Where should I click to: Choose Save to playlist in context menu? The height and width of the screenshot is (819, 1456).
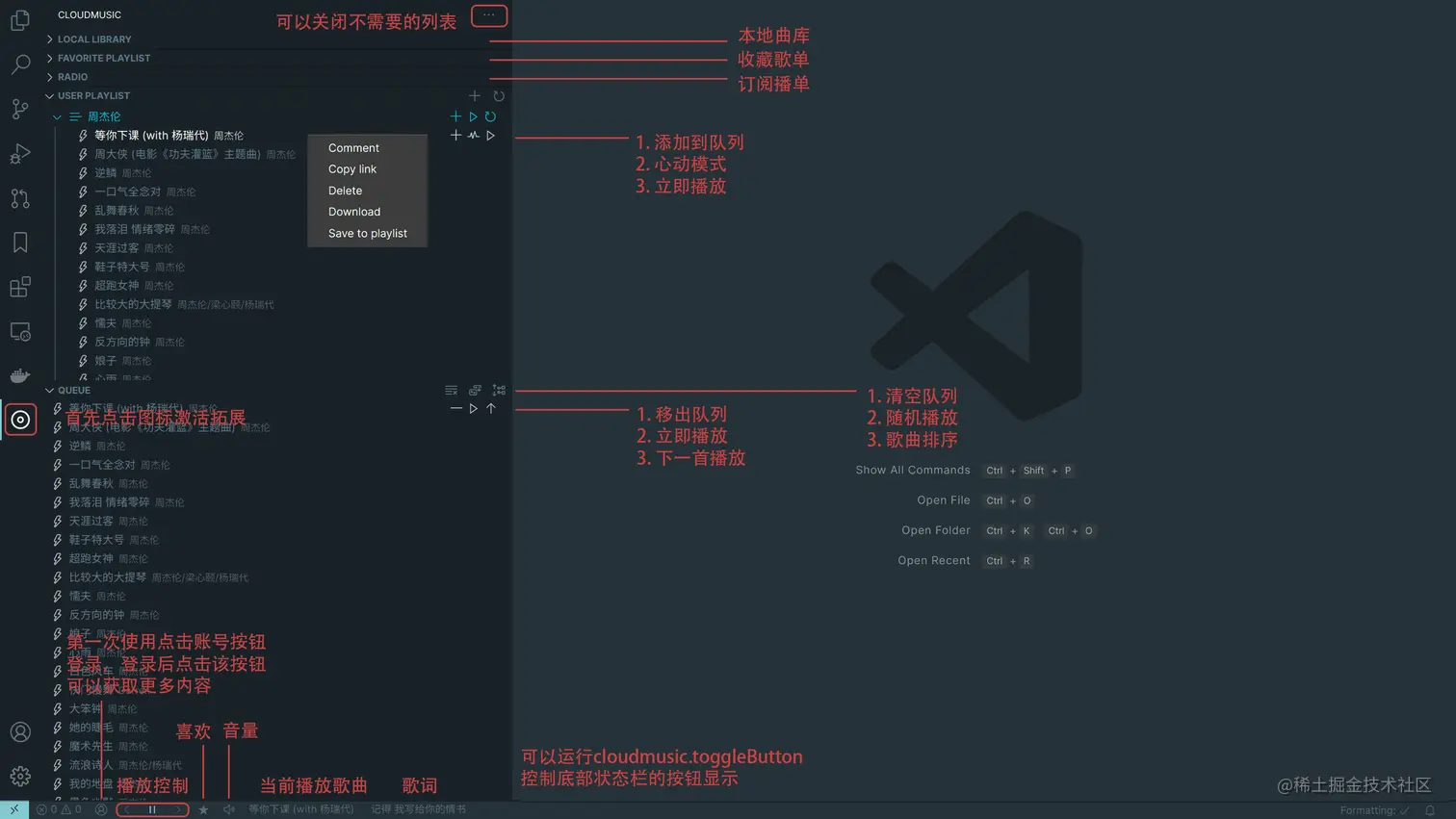point(367,234)
